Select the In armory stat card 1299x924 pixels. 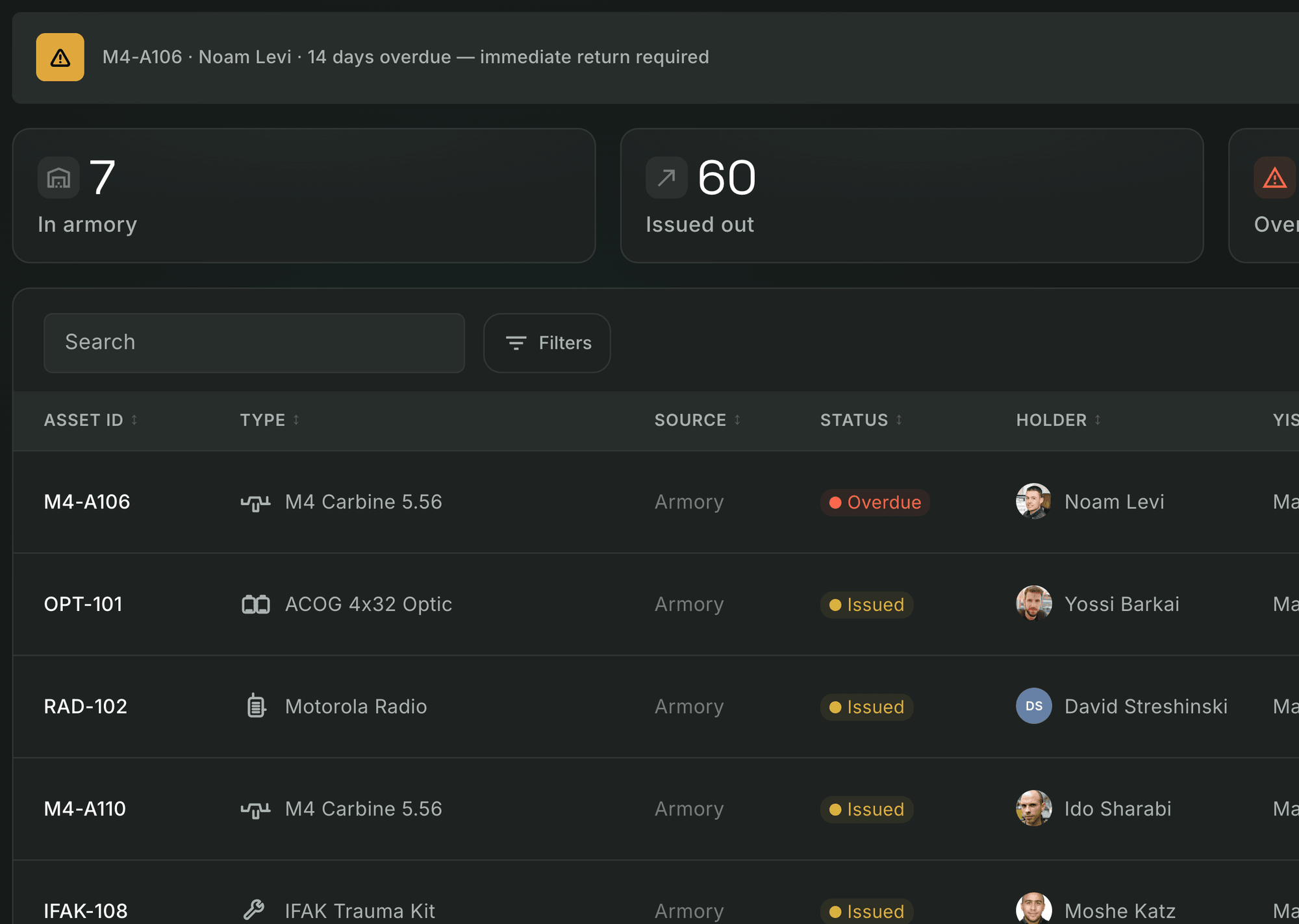pos(304,195)
